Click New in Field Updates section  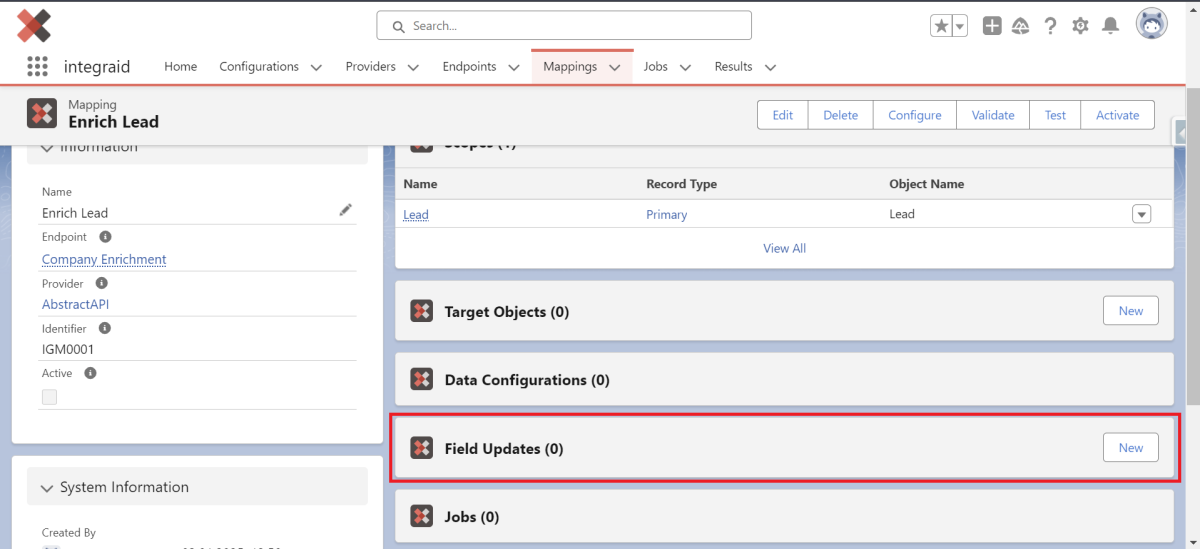coord(1130,448)
